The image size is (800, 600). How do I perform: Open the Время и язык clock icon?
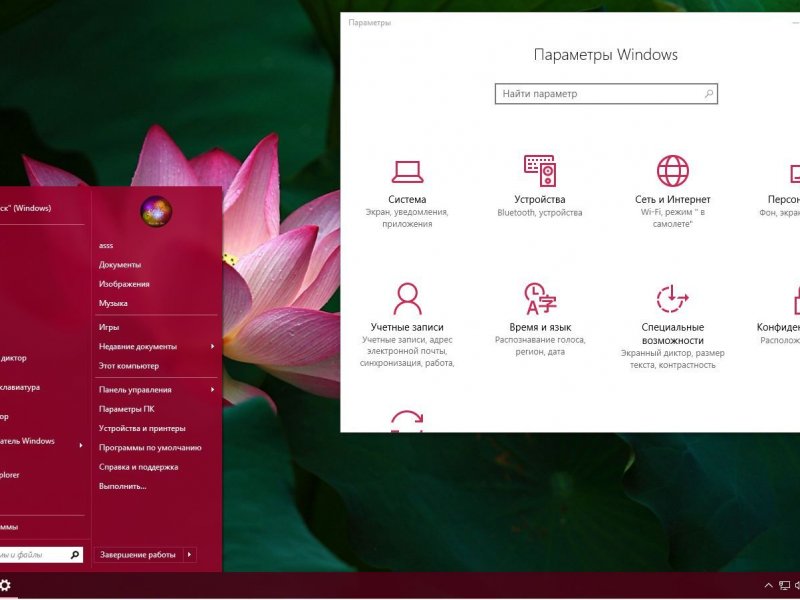coord(540,298)
